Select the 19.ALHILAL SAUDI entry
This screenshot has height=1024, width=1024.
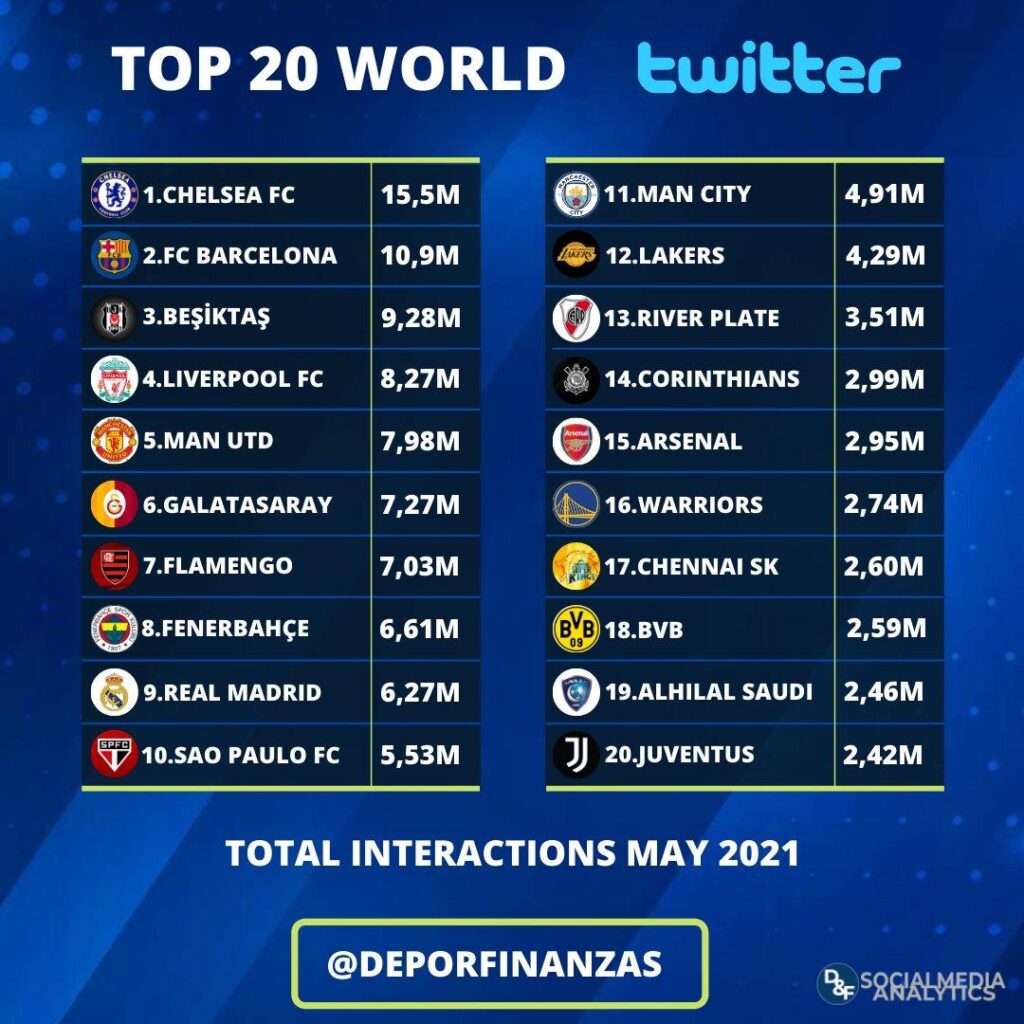709,692
